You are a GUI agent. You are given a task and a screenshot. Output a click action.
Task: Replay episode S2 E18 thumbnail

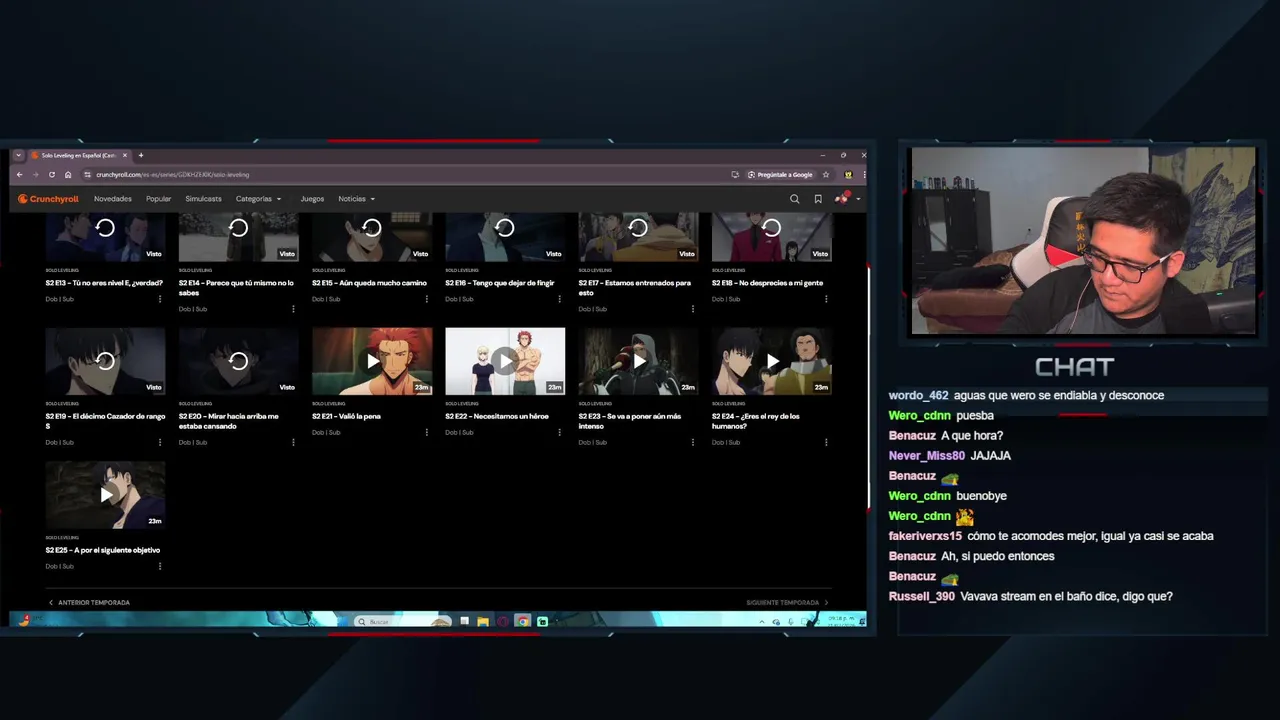(772, 237)
